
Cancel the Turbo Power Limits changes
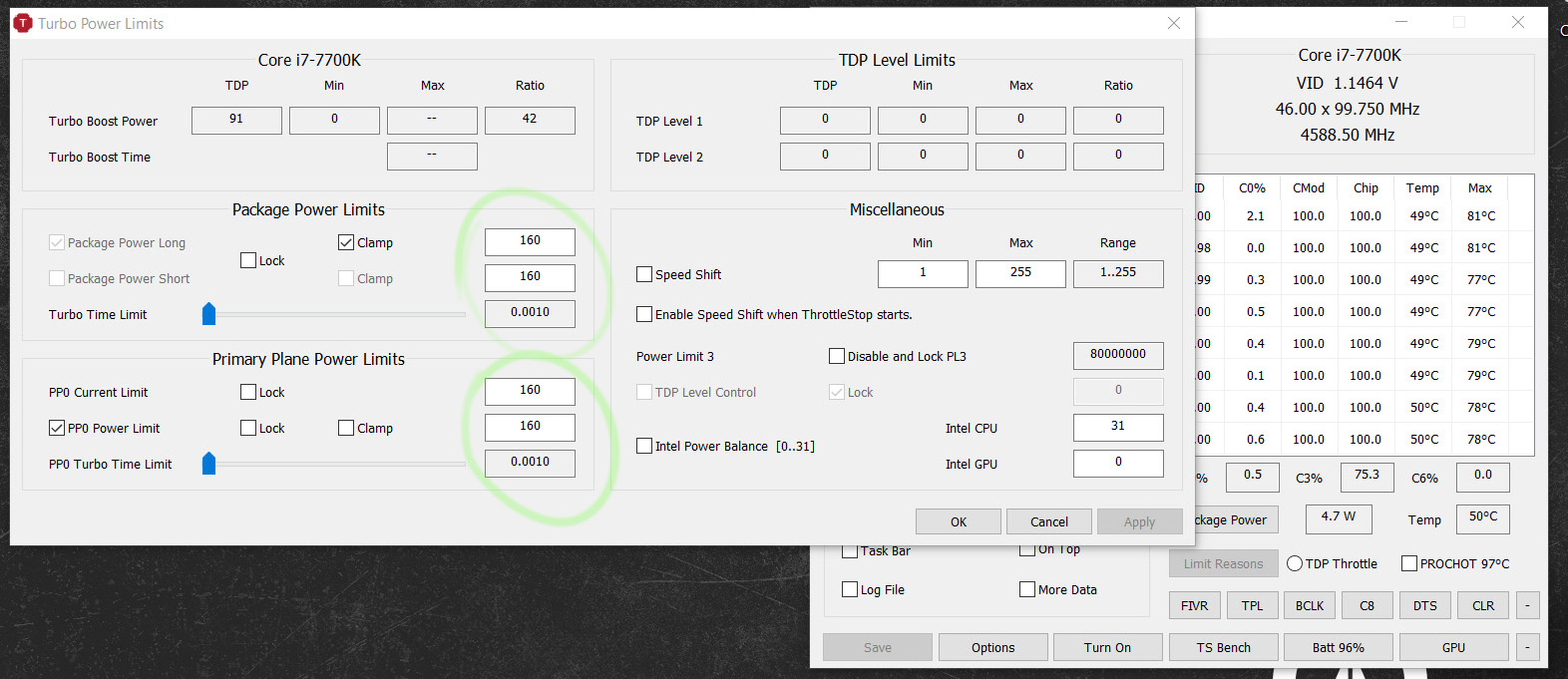(x=1049, y=521)
